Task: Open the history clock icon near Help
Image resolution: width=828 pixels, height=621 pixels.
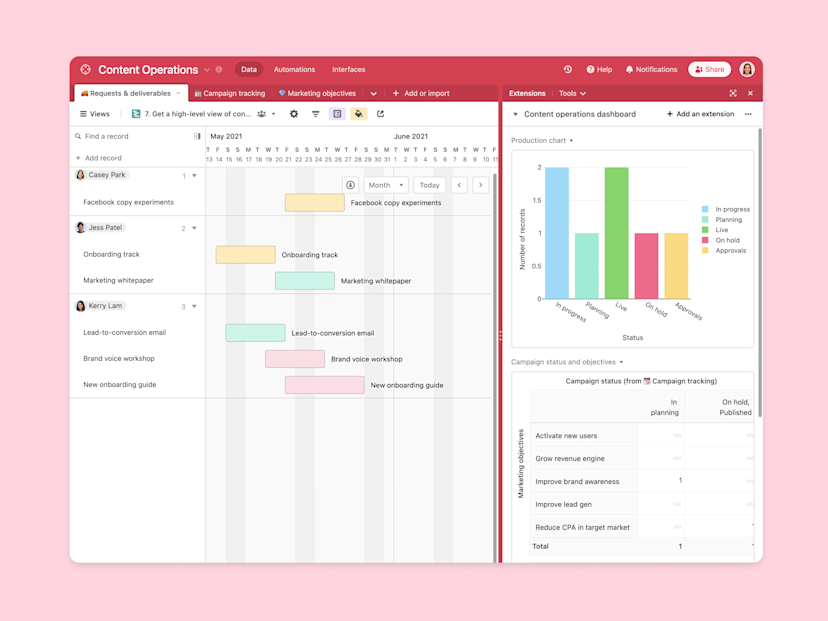Action: point(567,69)
